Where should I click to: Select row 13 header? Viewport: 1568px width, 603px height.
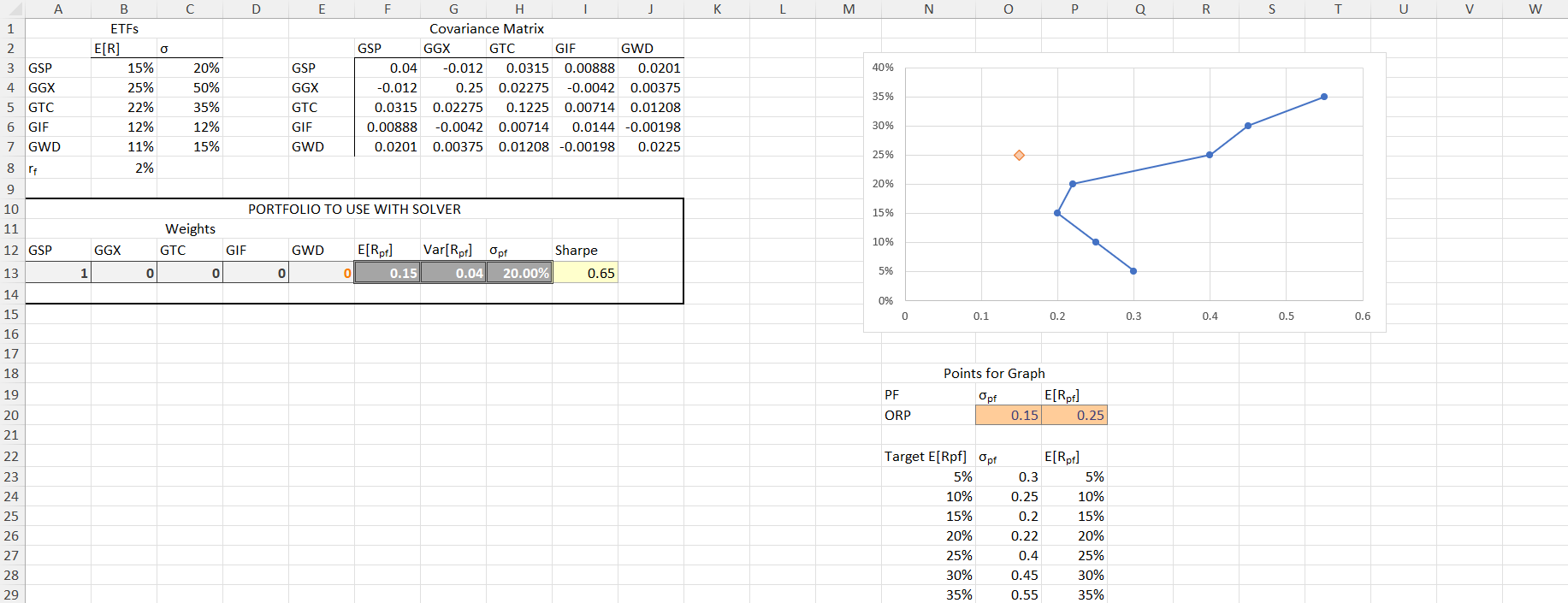point(11,273)
